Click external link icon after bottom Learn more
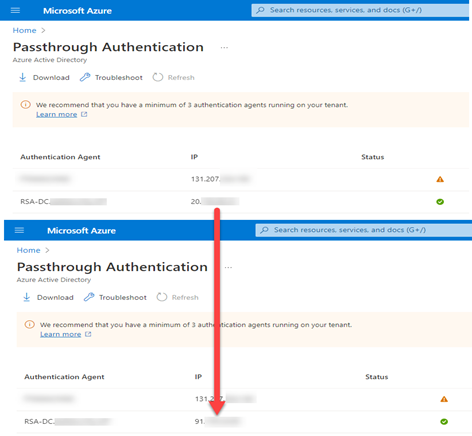472x436 pixels. click(x=88, y=334)
